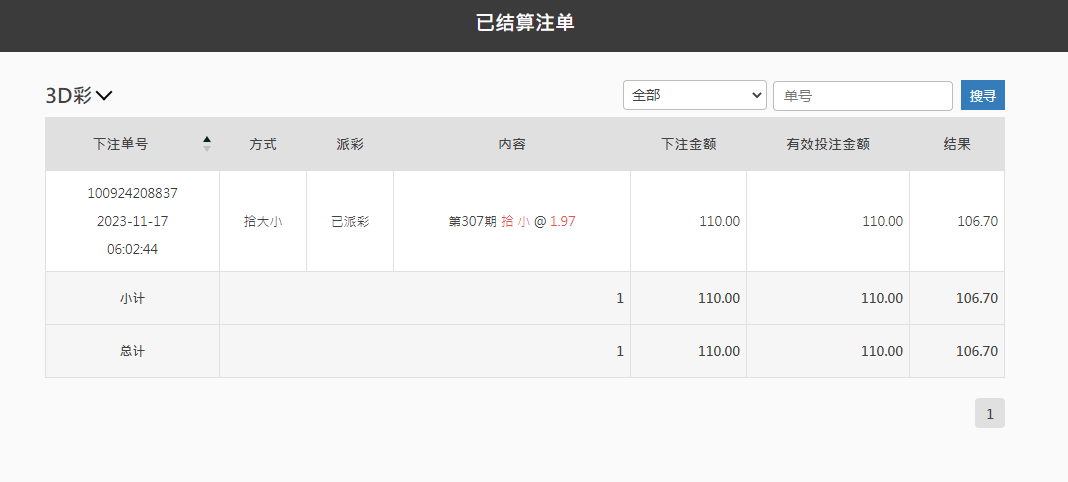Click the 已派彩 status cell
The image size is (1068, 482).
pos(350,222)
